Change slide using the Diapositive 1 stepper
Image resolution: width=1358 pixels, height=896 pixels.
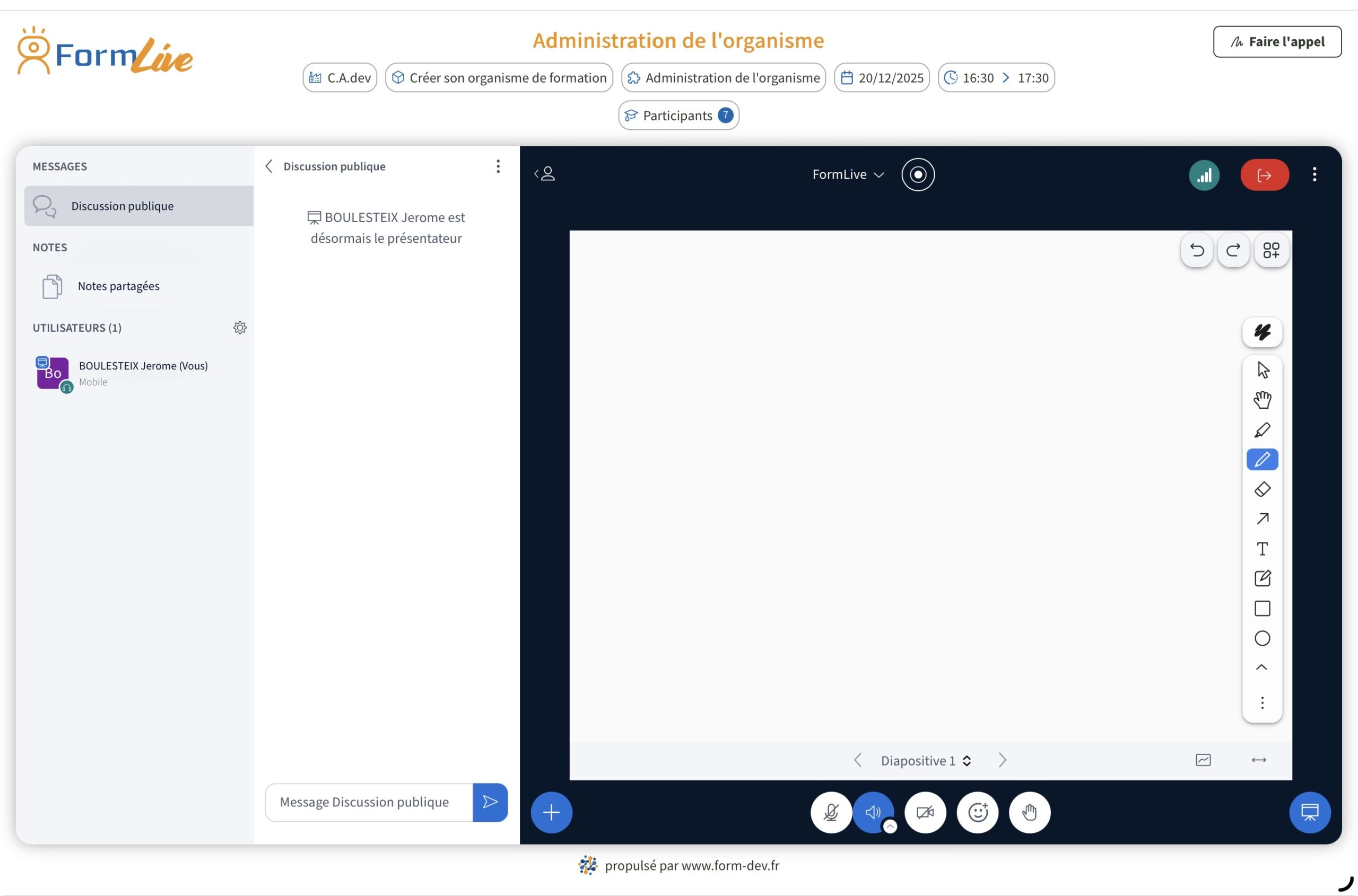(x=967, y=760)
